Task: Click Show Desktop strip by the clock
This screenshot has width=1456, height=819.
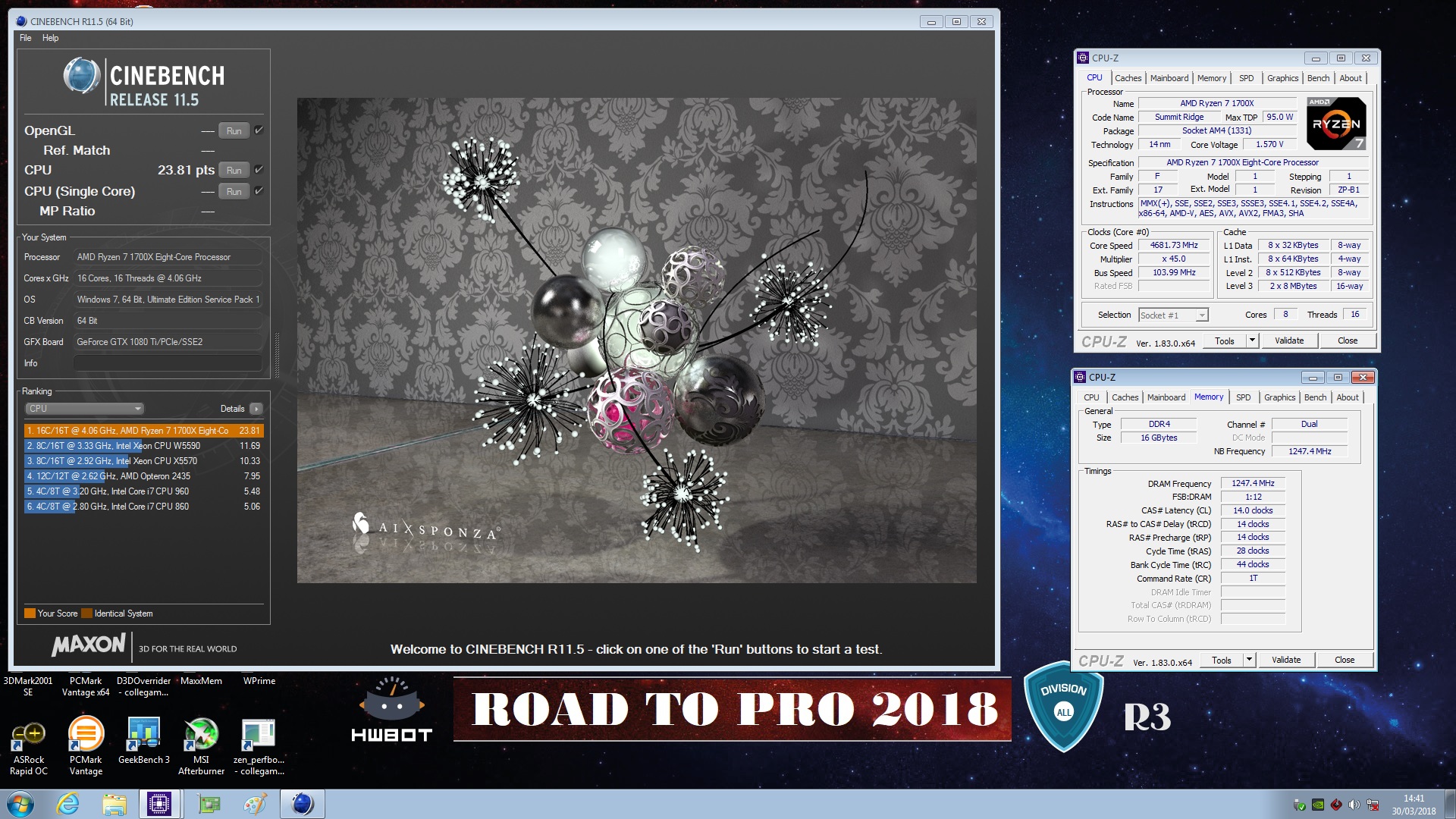Action: tap(1450, 804)
